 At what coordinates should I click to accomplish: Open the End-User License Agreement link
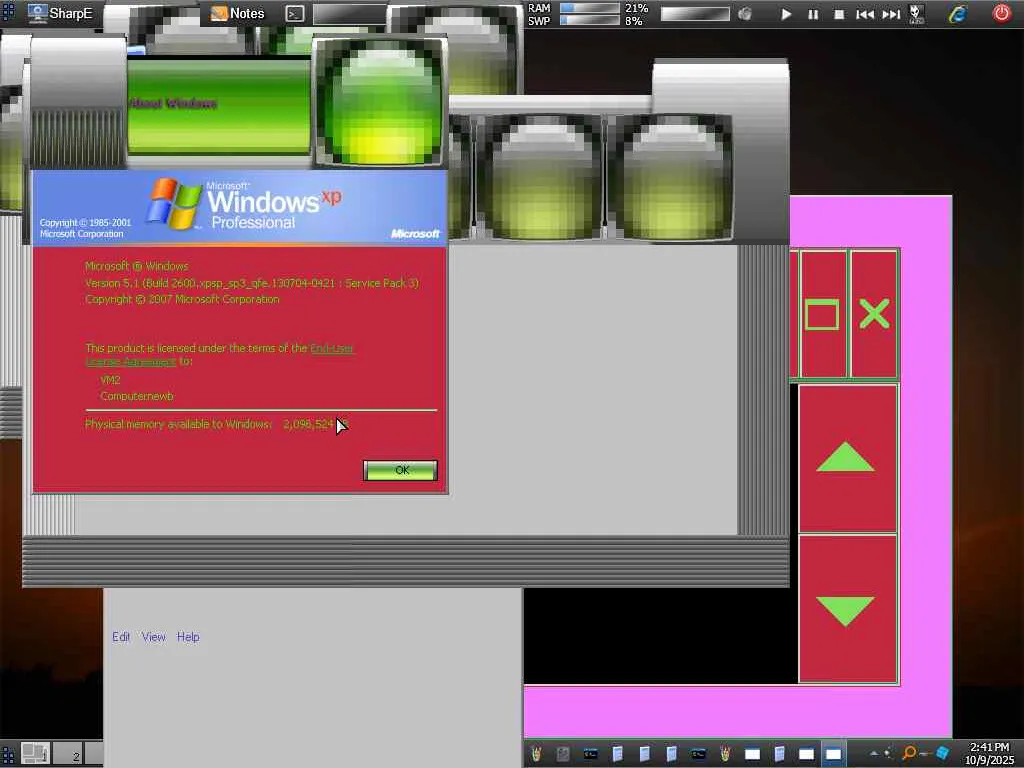(332, 348)
